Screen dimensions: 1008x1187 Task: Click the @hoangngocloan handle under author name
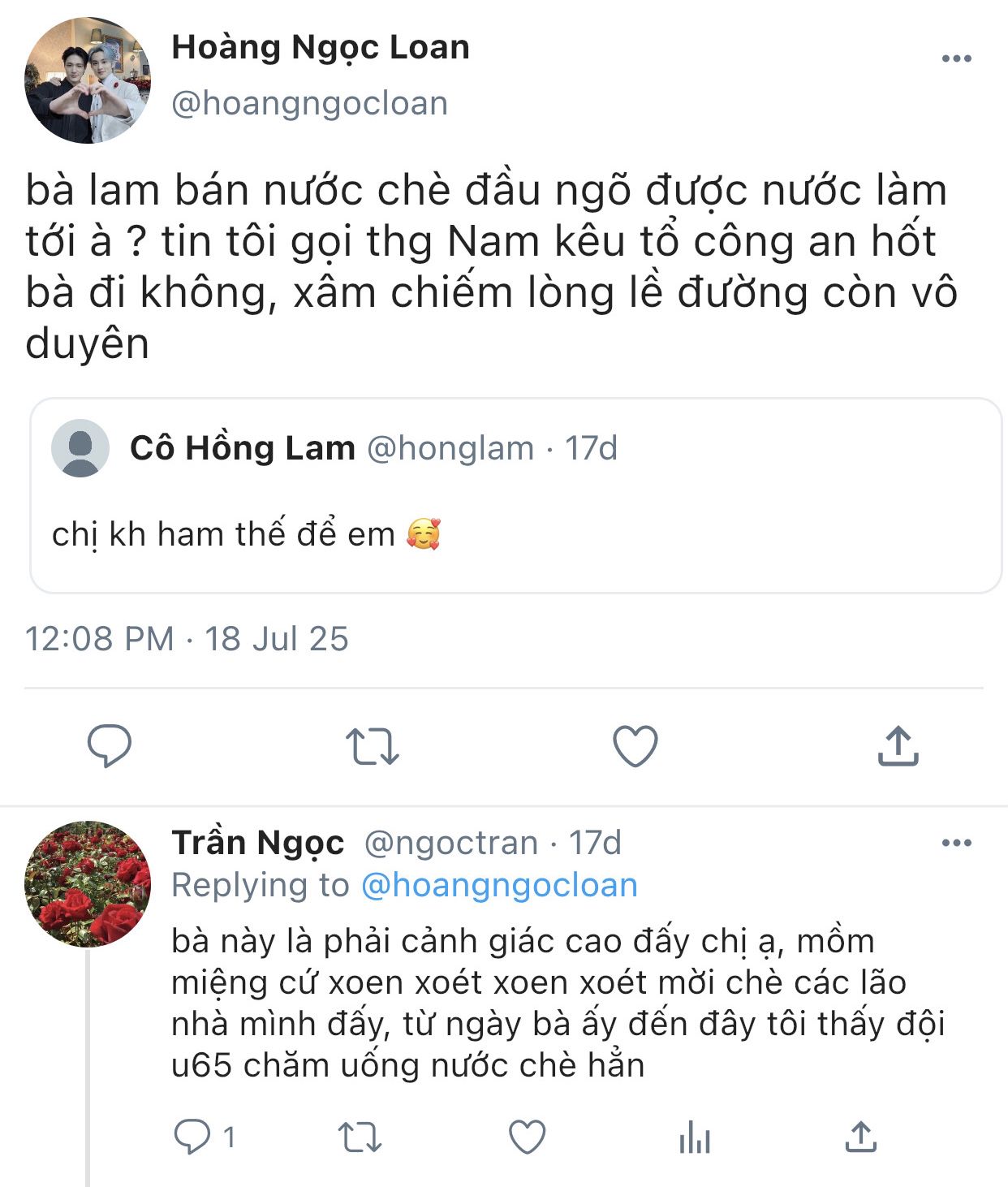[309, 103]
